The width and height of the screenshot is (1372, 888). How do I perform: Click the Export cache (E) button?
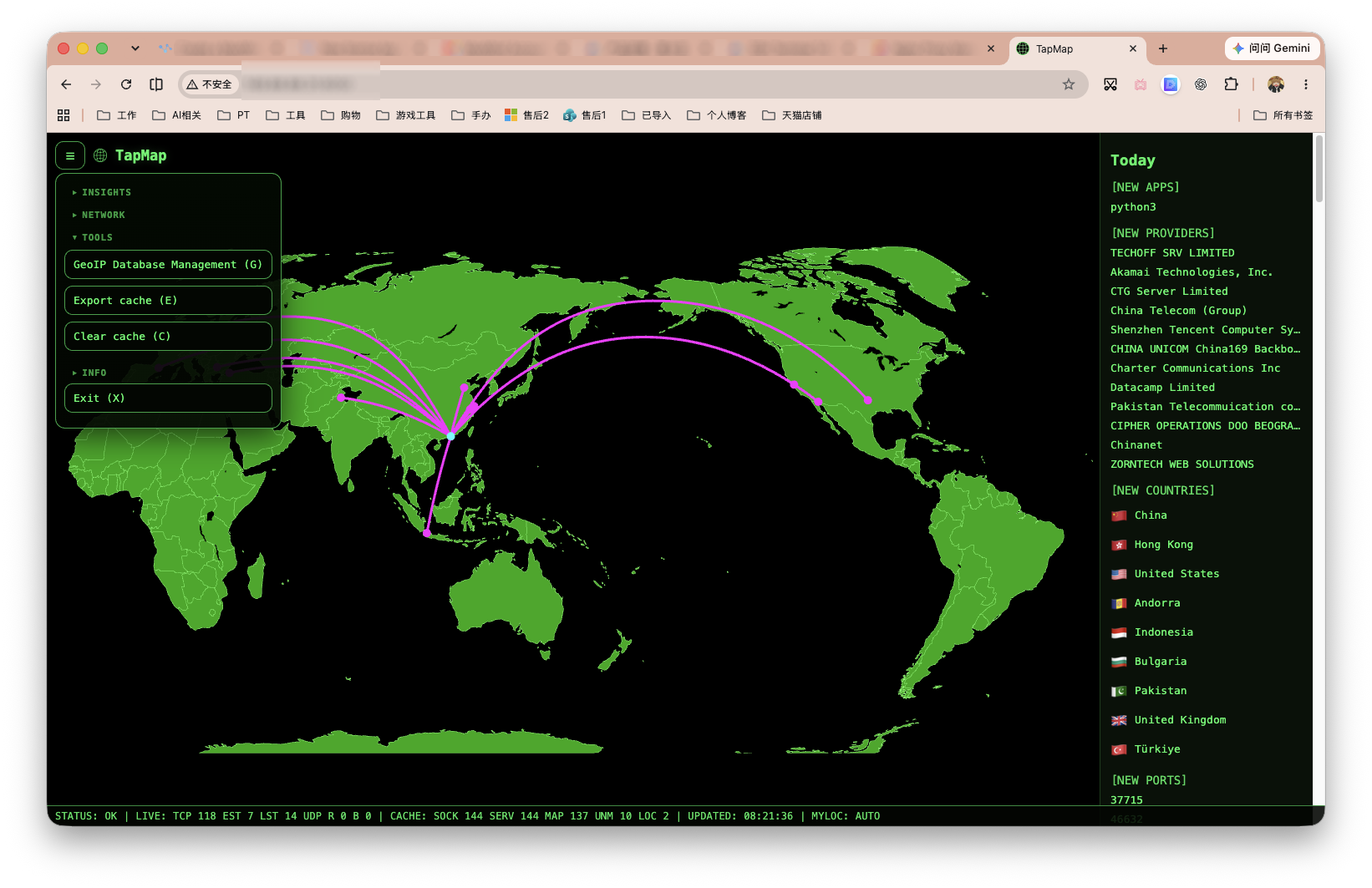[x=168, y=301]
